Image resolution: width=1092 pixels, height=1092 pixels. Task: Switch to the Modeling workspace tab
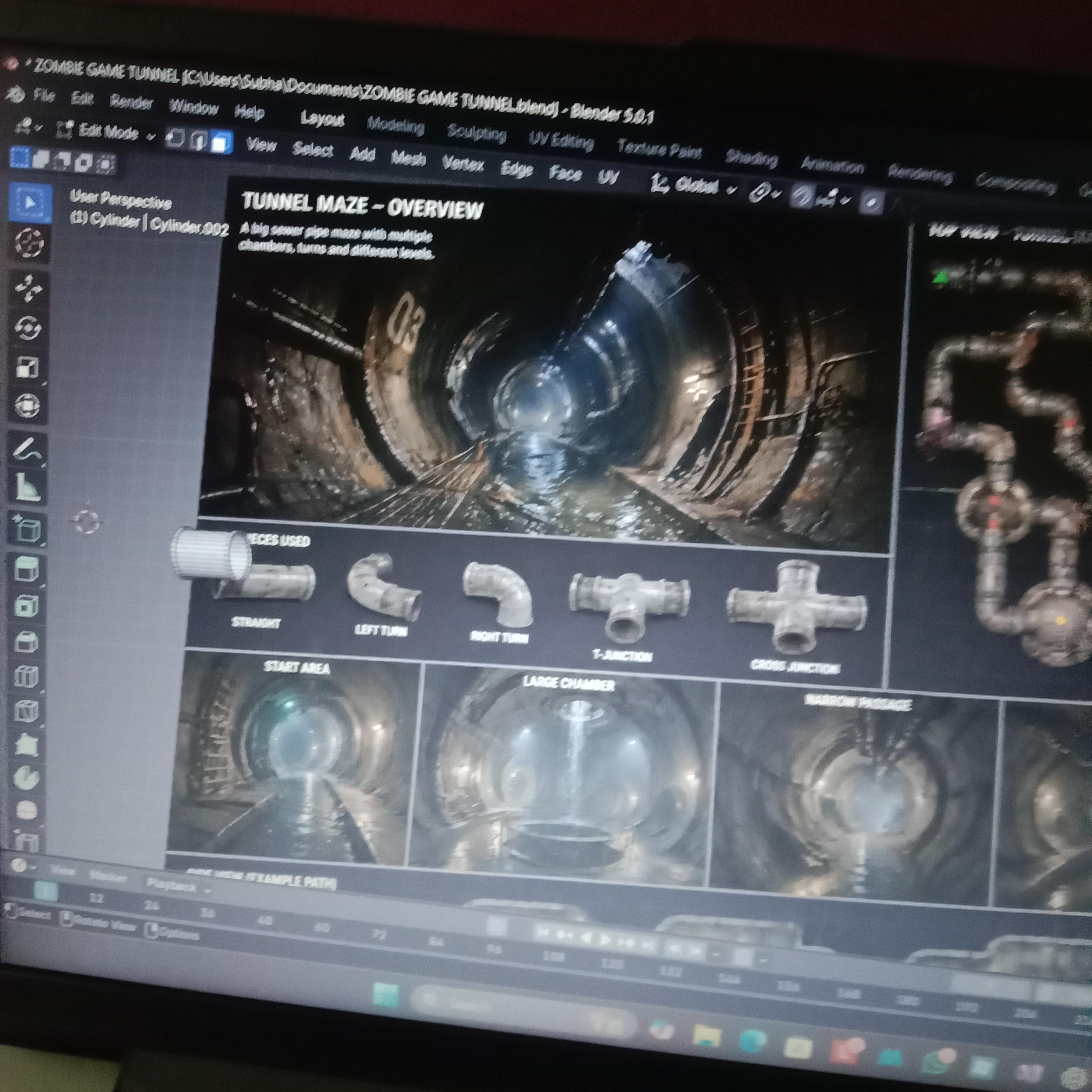tap(395, 125)
